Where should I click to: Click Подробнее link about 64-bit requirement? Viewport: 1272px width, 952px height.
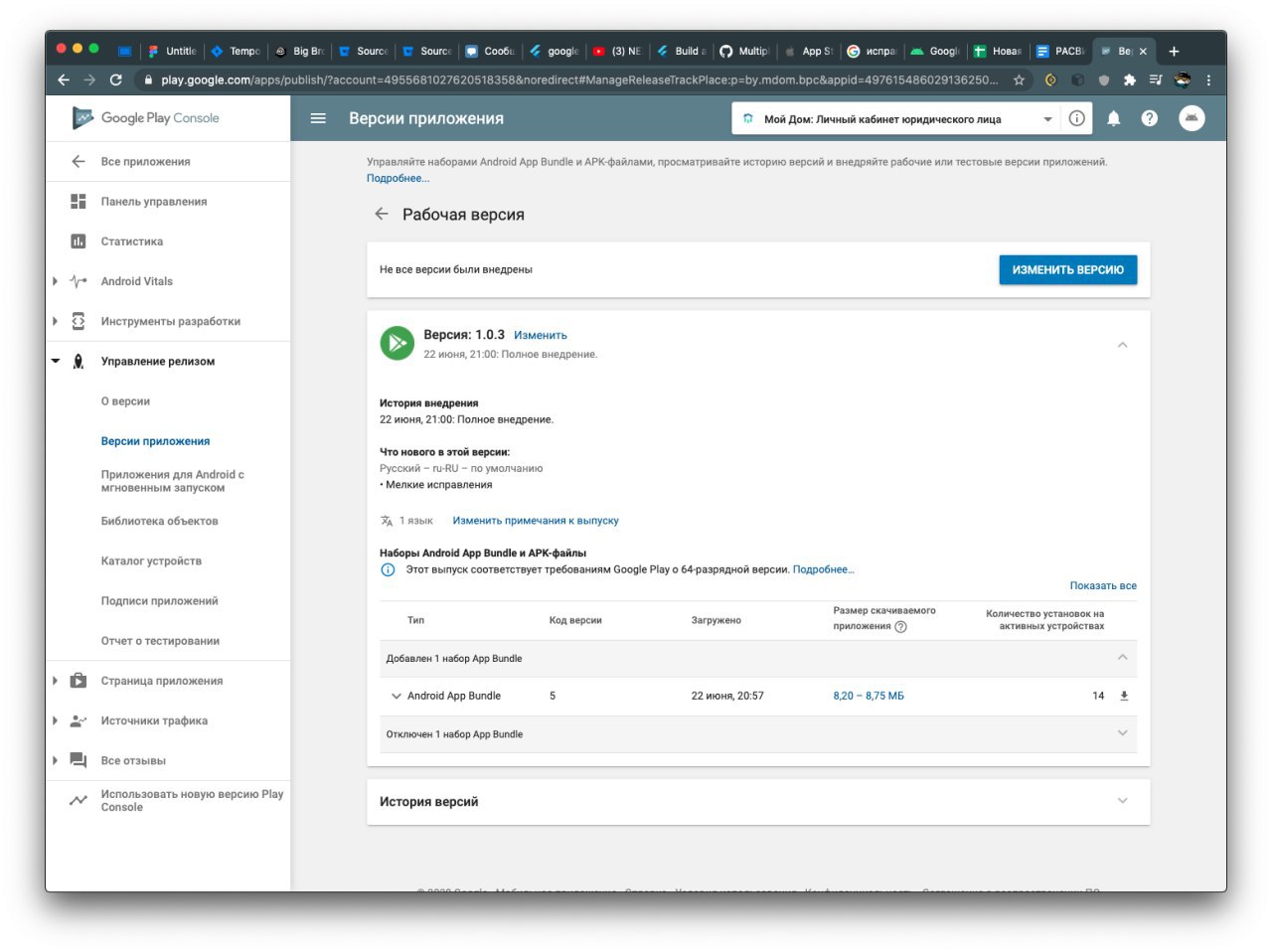click(x=823, y=569)
